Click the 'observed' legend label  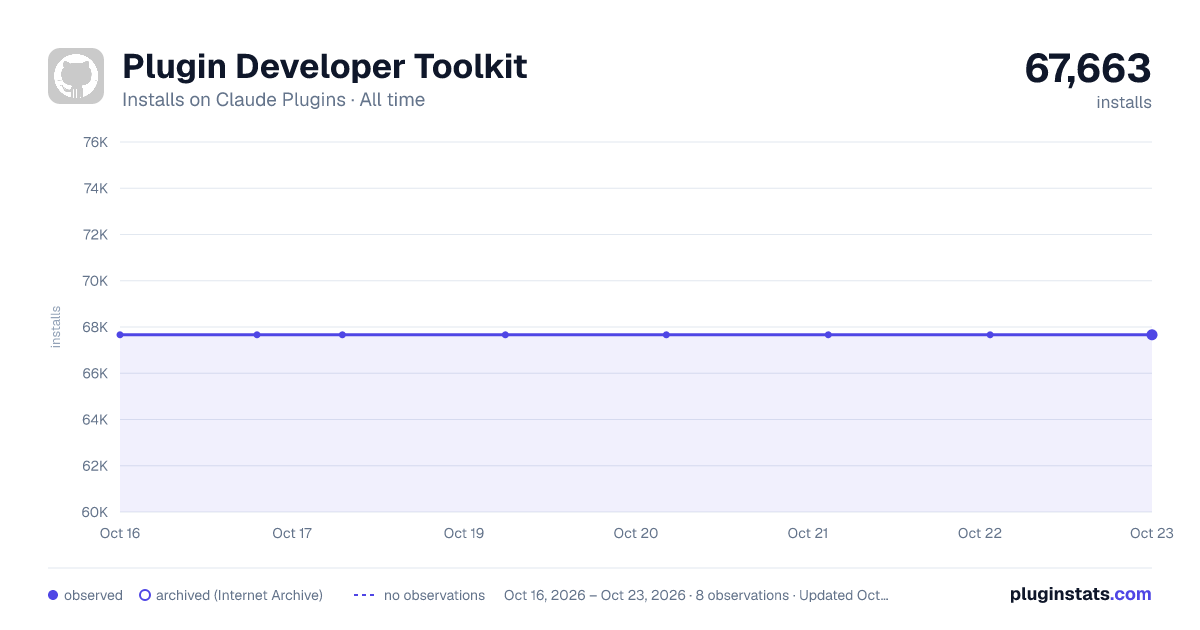tap(93, 595)
